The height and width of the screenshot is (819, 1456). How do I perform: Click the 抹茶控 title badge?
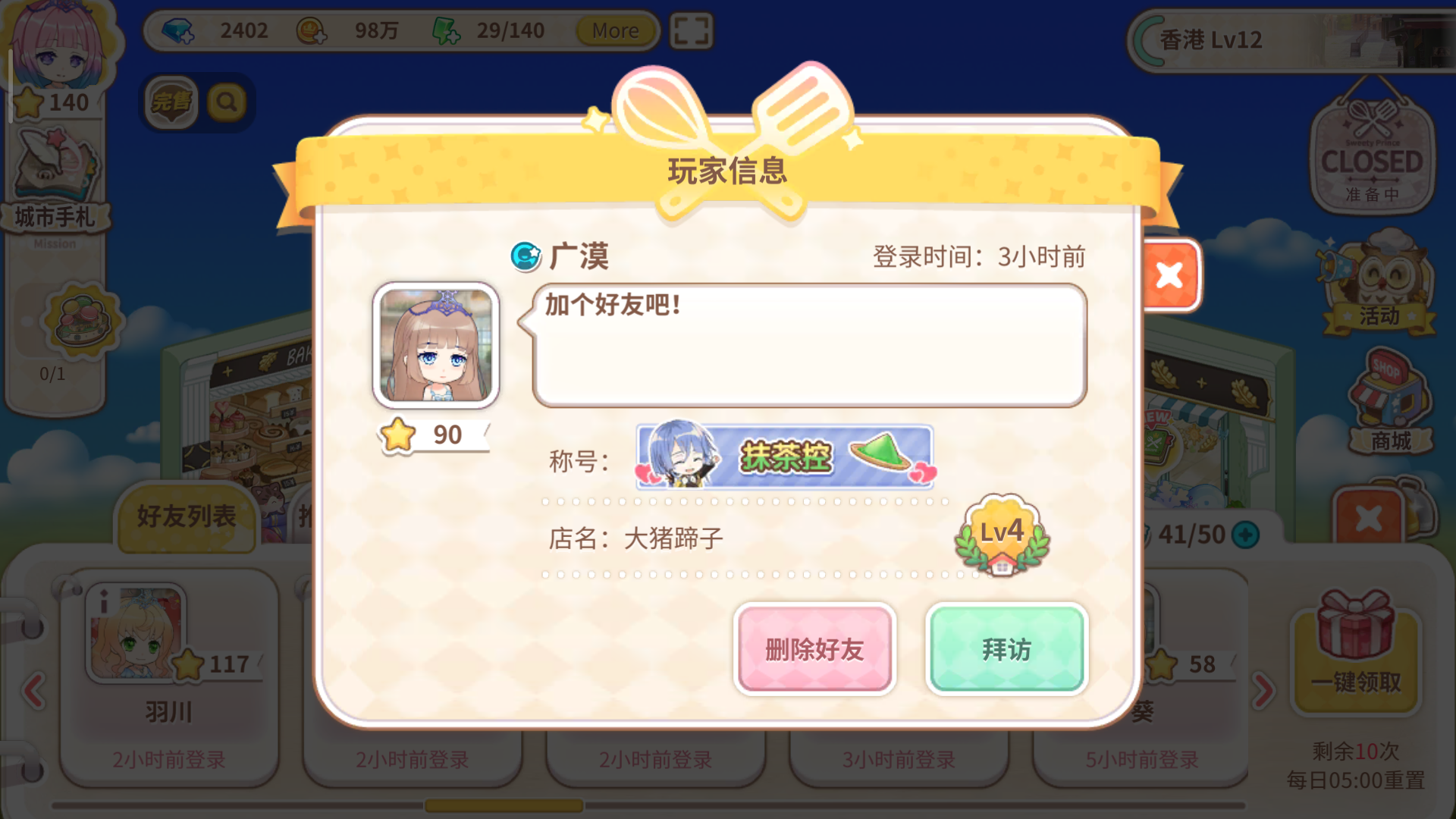[785, 457]
